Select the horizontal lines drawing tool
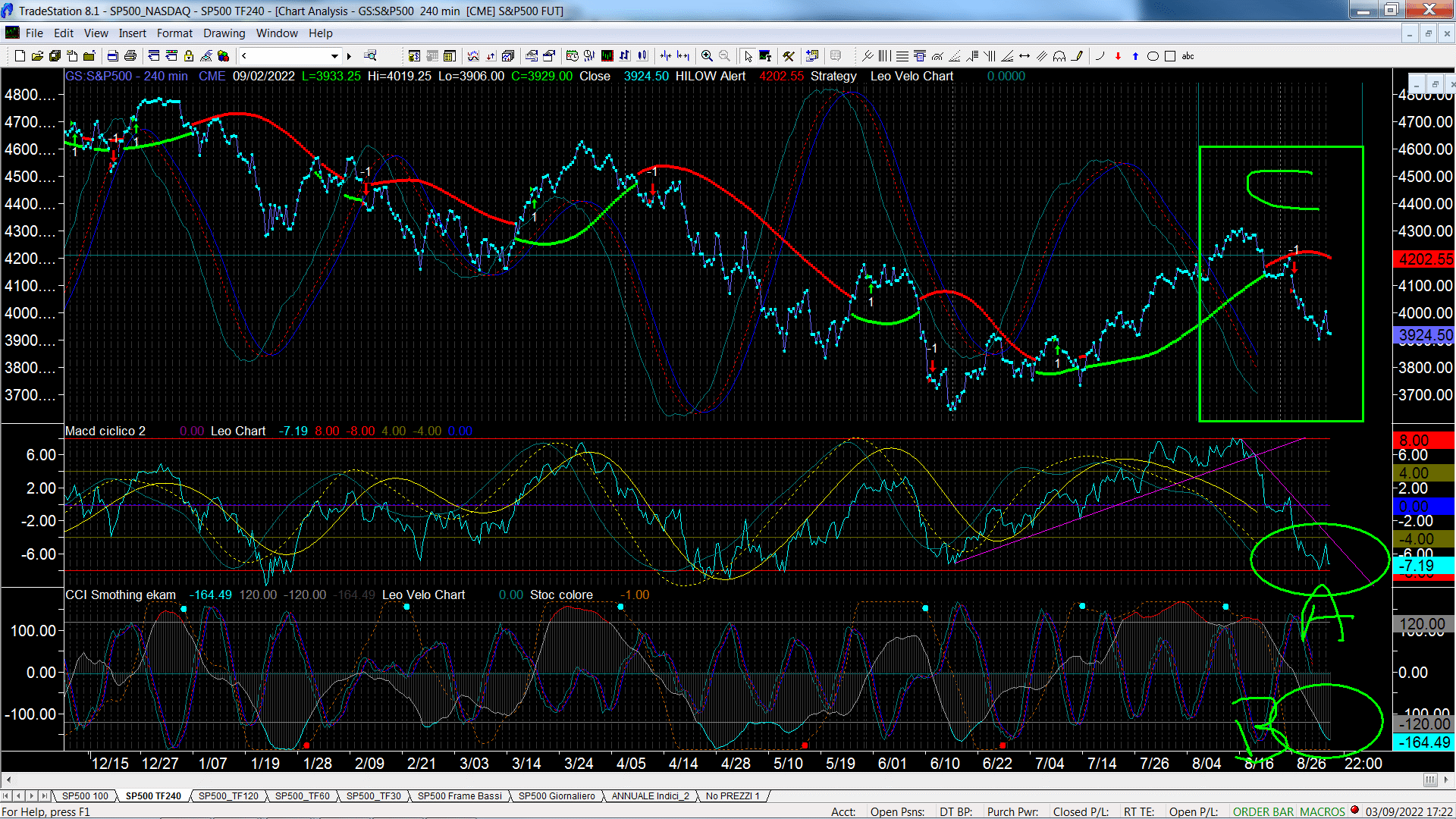This screenshot has width=1456, height=819. [902, 56]
